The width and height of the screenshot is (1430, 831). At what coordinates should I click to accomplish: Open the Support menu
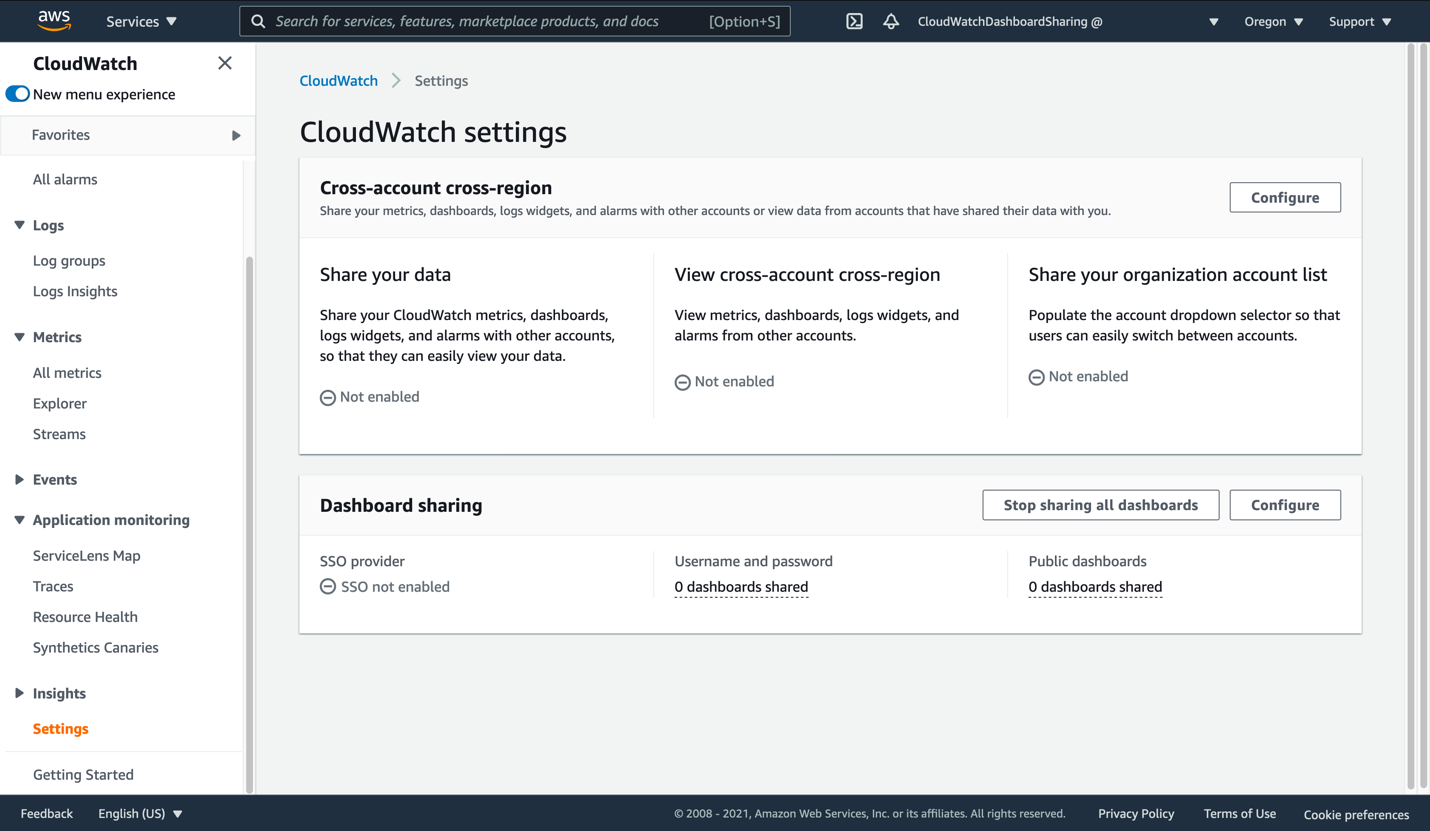tap(1358, 20)
